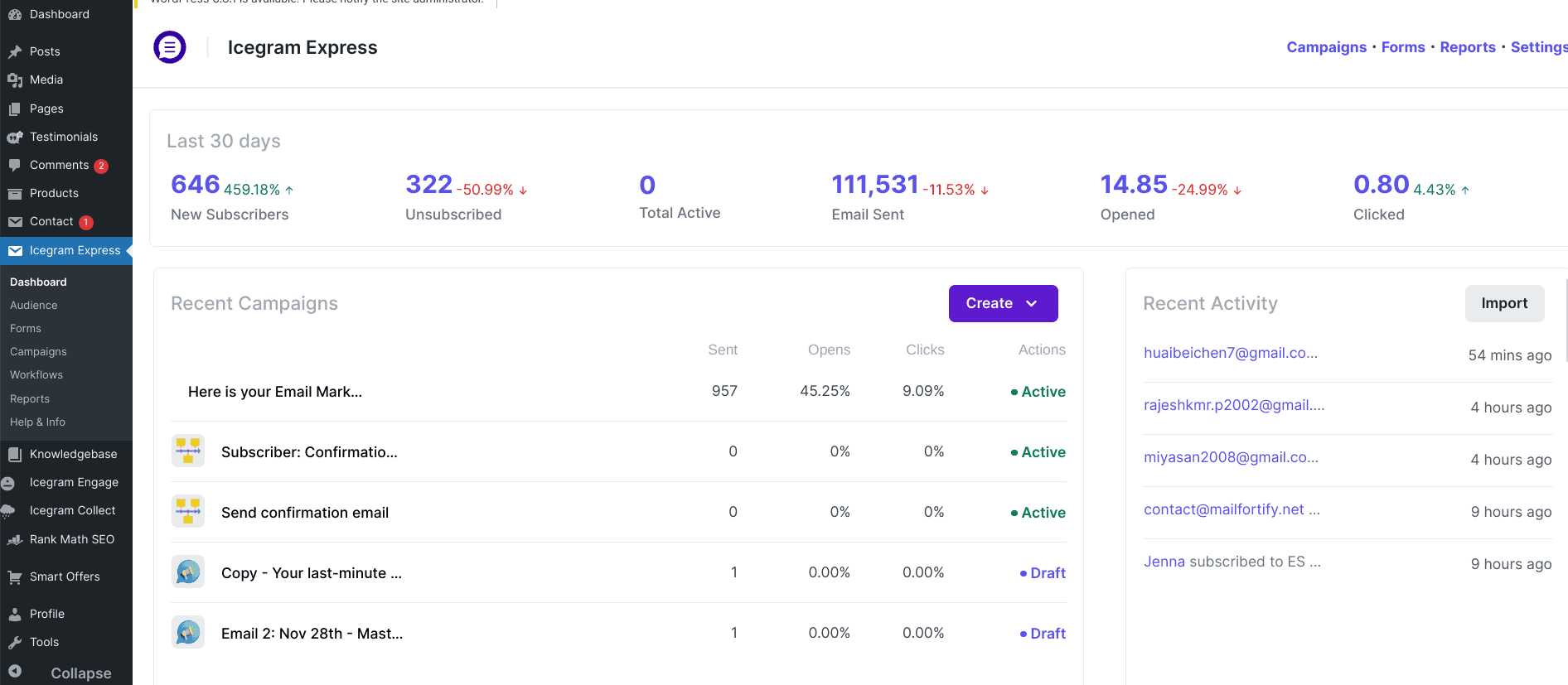
Task: Click the Profile user icon
Action: coord(15,614)
